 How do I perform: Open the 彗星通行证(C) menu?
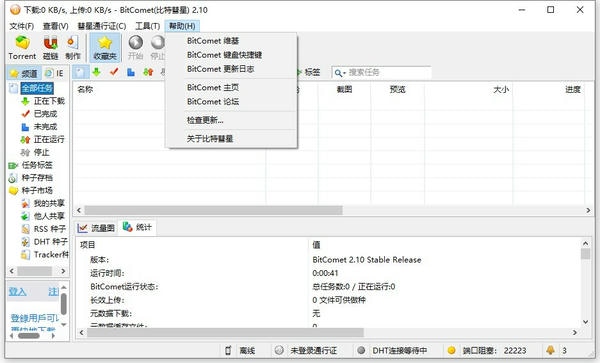102,26
